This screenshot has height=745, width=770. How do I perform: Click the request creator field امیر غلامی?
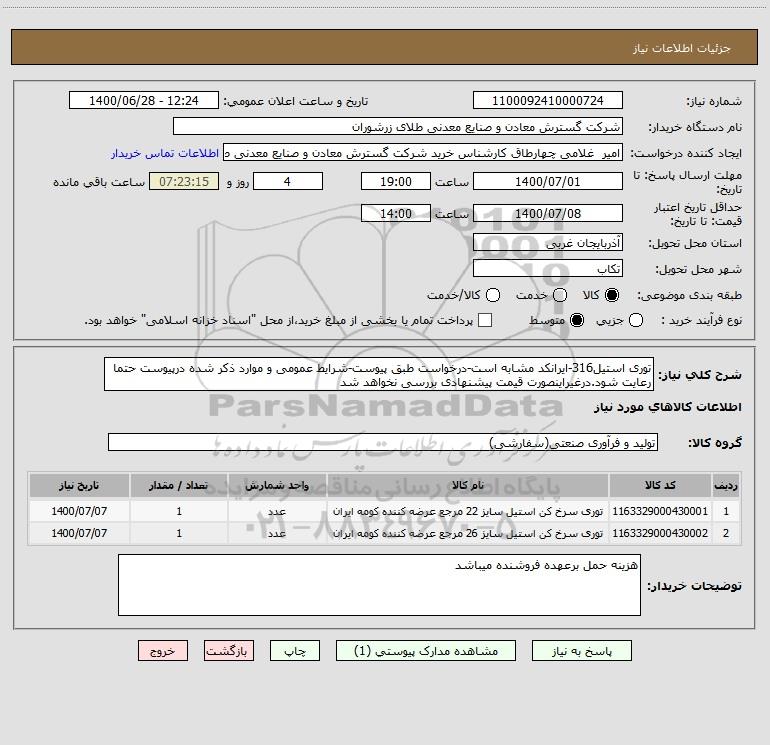423,152
